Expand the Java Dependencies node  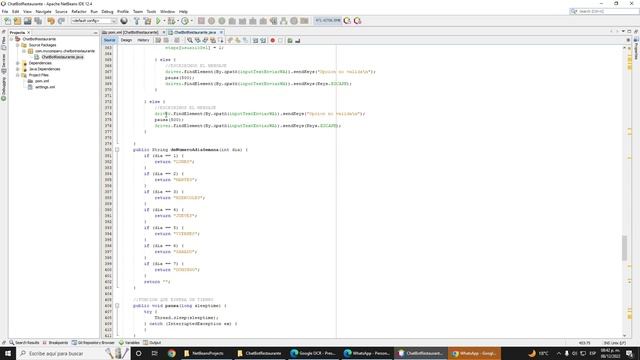click(x=18, y=69)
